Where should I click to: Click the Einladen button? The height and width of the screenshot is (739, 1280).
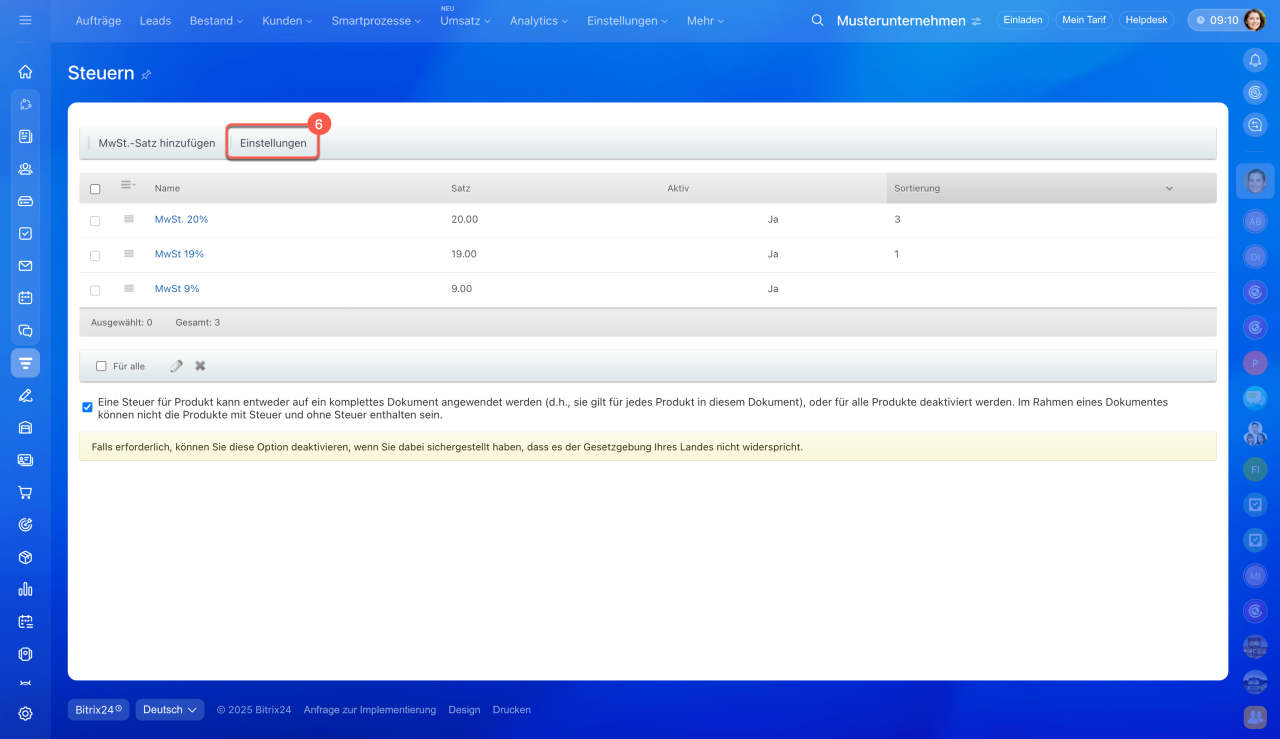(x=1023, y=20)
